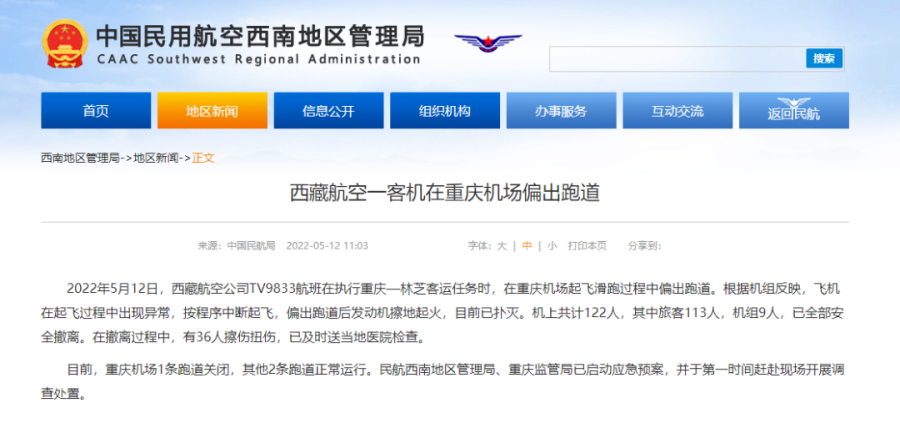Focus the search input field
Viewport: 900px width, 428px height.
coord(677,59)
